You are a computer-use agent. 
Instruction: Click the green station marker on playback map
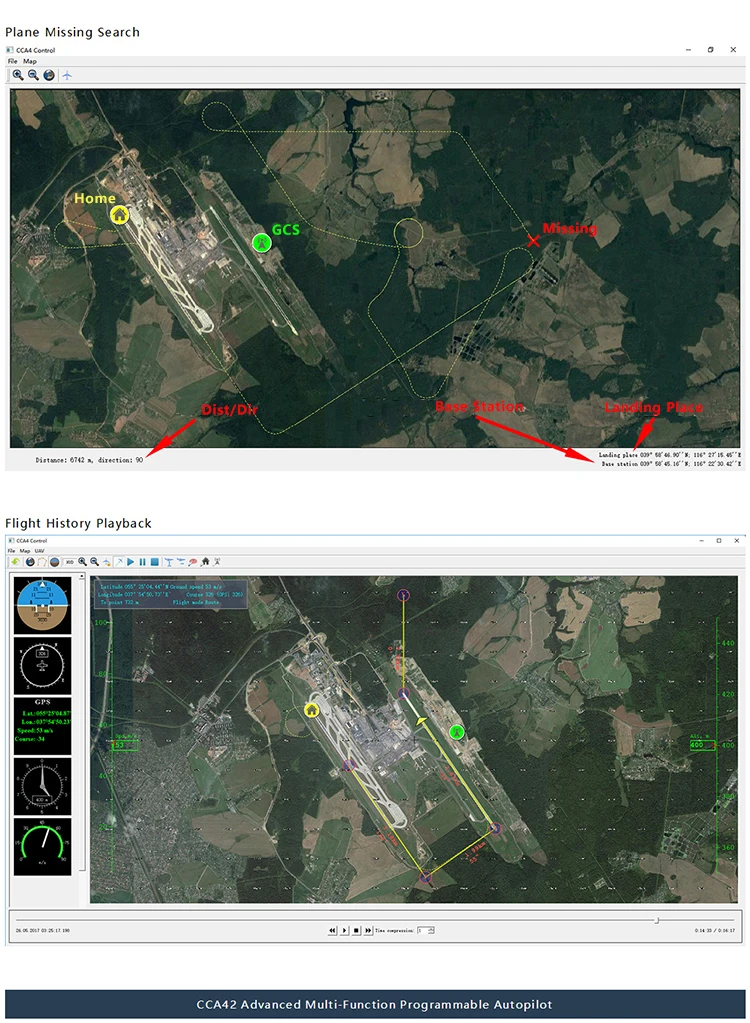pyautogui.click(x=457, y=732)
